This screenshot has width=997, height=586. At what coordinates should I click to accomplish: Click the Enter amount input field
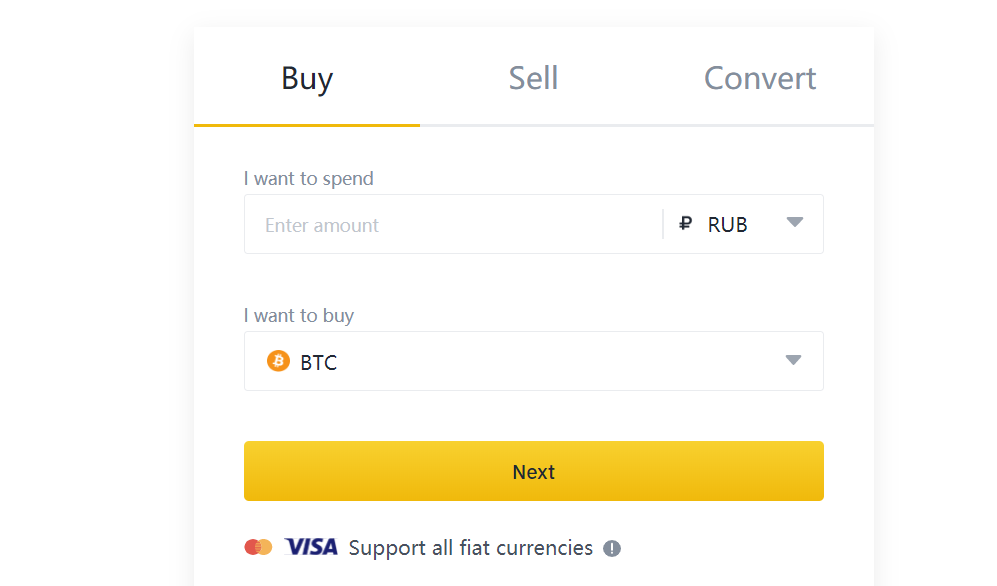pyautogui.click(x=450, y=224)
